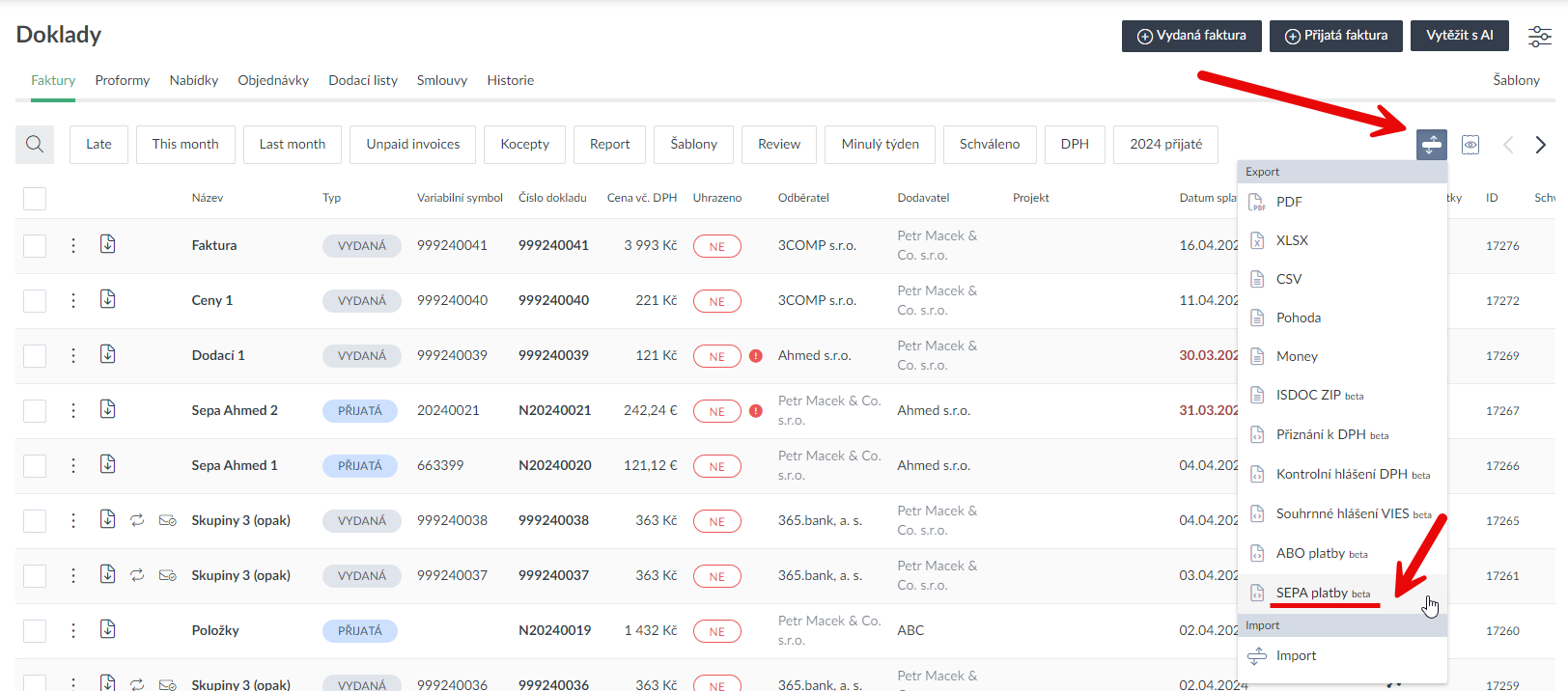The image size is (1568, 691).
Task: Check the Faktura row checkbox
Action: coord(35,246)
